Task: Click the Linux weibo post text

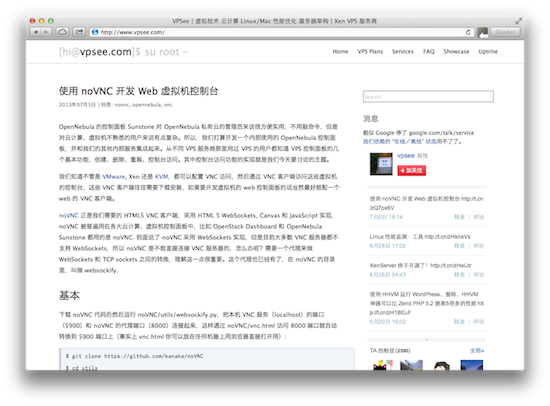Action: coord(420,237)
